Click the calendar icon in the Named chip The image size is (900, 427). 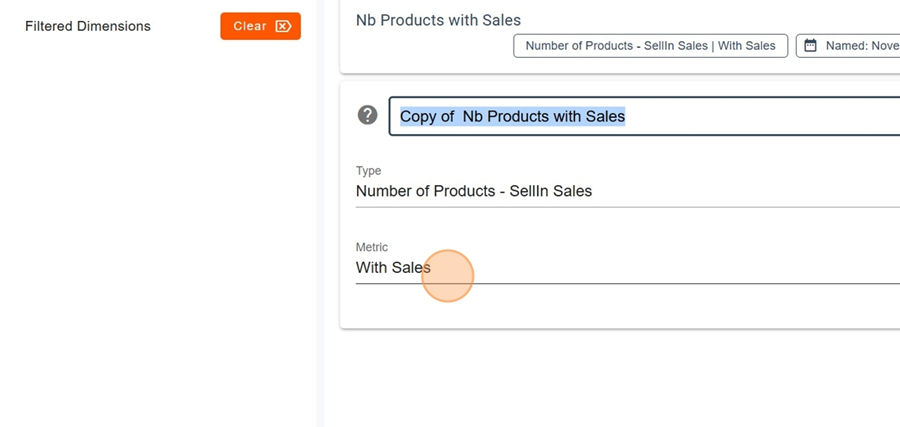tap(811, 45)
